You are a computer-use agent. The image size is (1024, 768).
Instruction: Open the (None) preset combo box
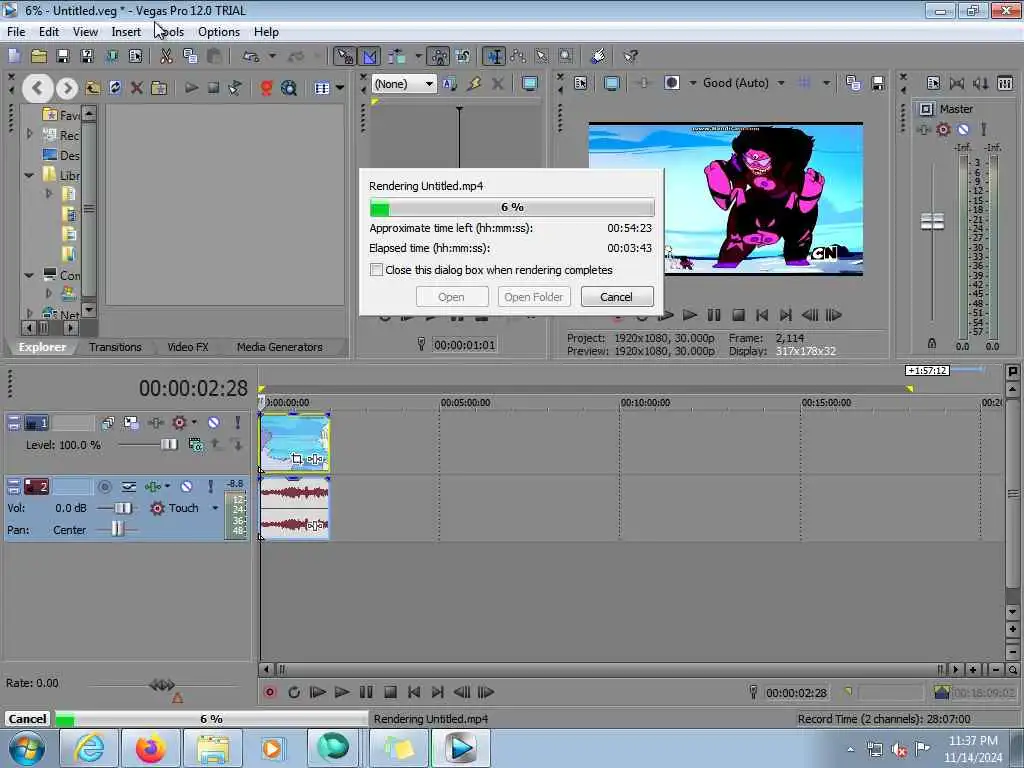[x=404, y=84]
